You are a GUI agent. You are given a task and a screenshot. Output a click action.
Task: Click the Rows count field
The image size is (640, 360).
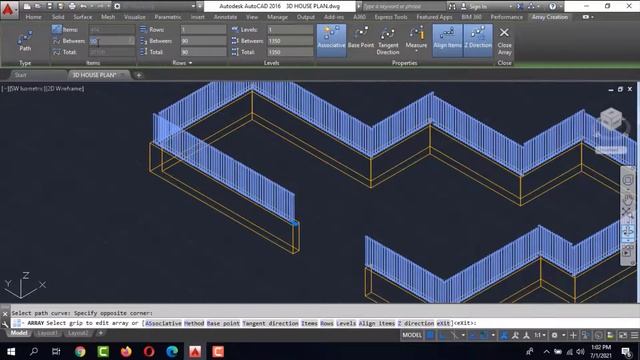[203, 29]
